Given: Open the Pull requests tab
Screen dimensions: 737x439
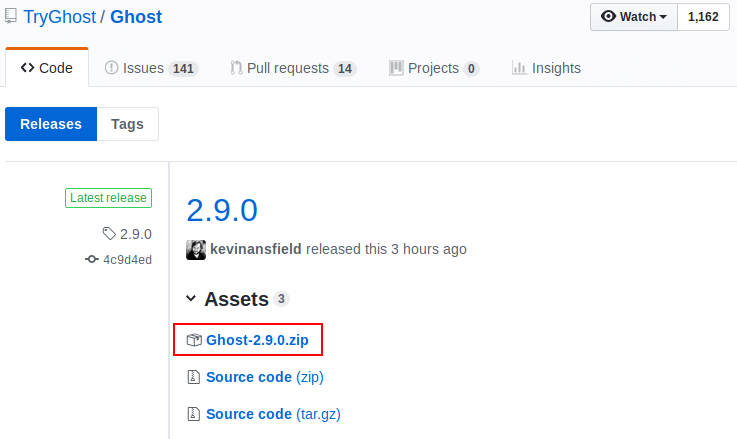Looking at the screenshot, I should [293, 68].
